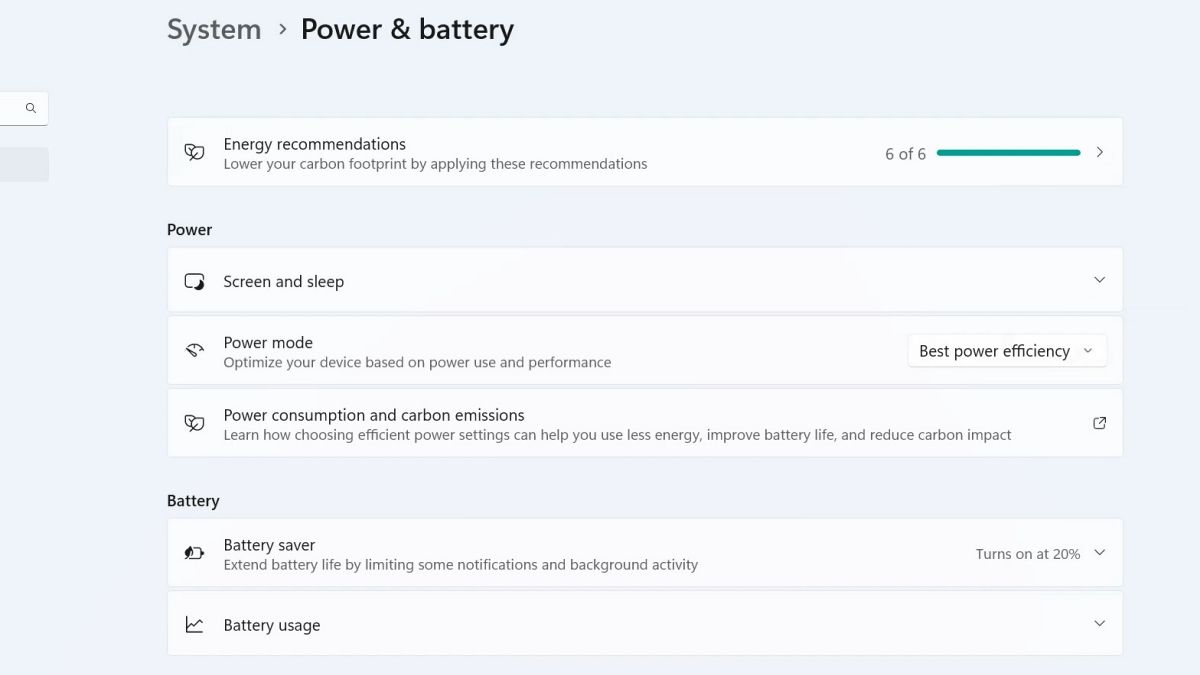
Task: Click the Power mode gauge icon
Action: (x=194, y=351)
